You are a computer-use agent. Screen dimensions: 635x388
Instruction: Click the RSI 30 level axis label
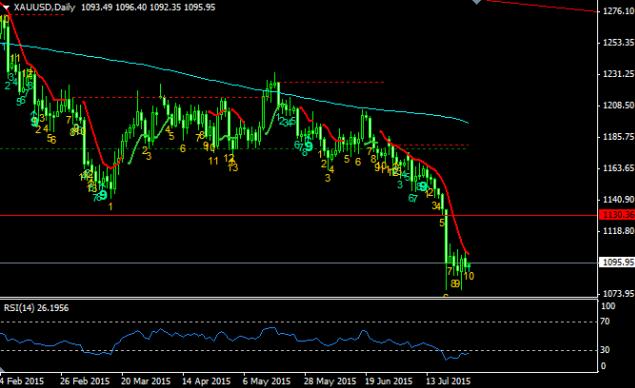[x=605, y=350]
